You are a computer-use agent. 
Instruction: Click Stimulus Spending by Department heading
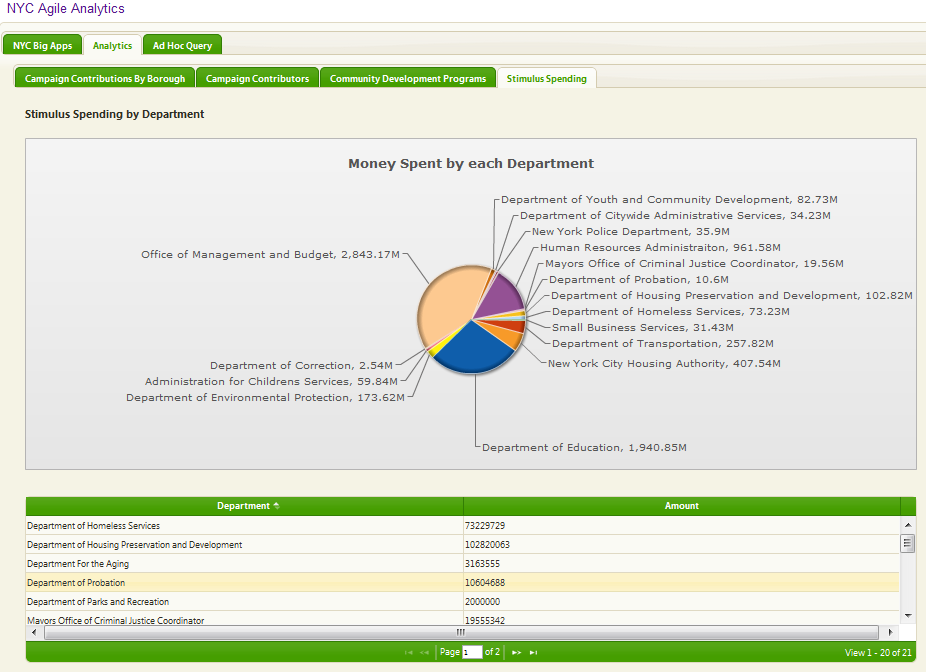click(115, 114)
